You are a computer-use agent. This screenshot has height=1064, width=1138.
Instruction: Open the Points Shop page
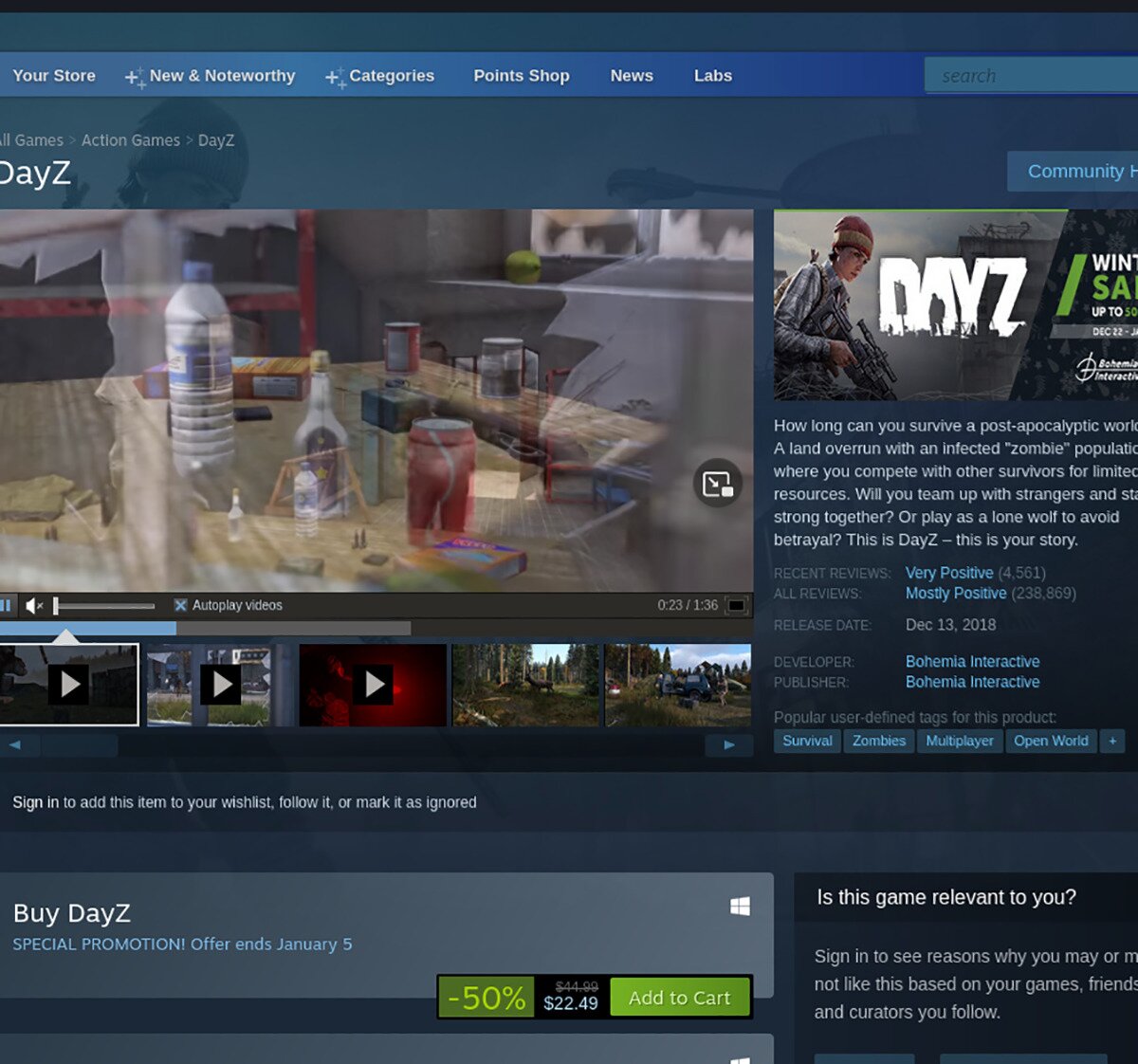pos(521,75)
